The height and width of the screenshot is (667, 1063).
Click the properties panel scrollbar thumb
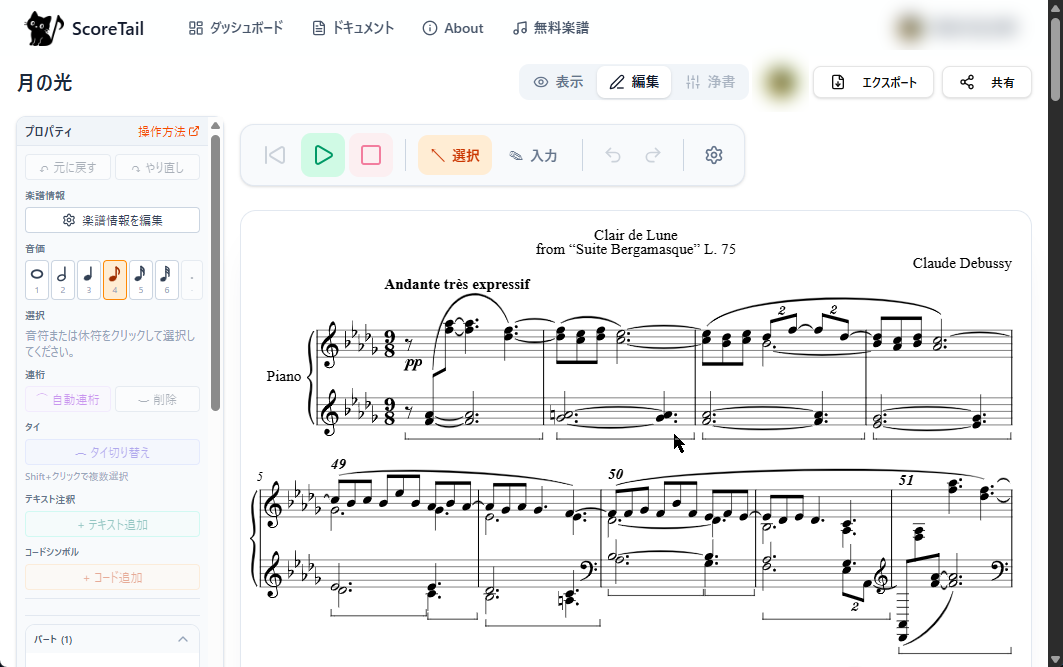pos(216,272)
